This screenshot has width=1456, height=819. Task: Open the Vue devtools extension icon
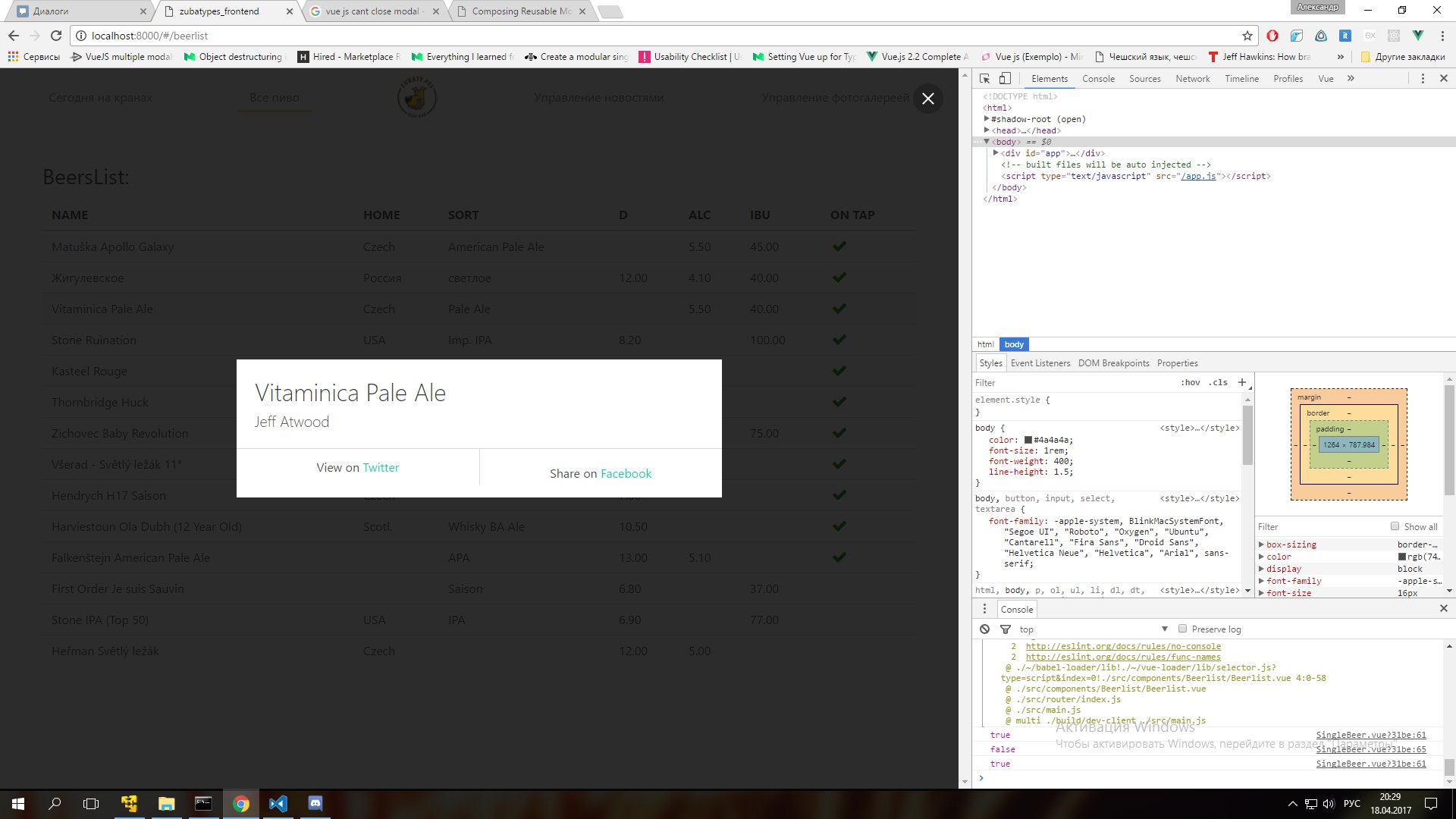tap(1418, 36)
